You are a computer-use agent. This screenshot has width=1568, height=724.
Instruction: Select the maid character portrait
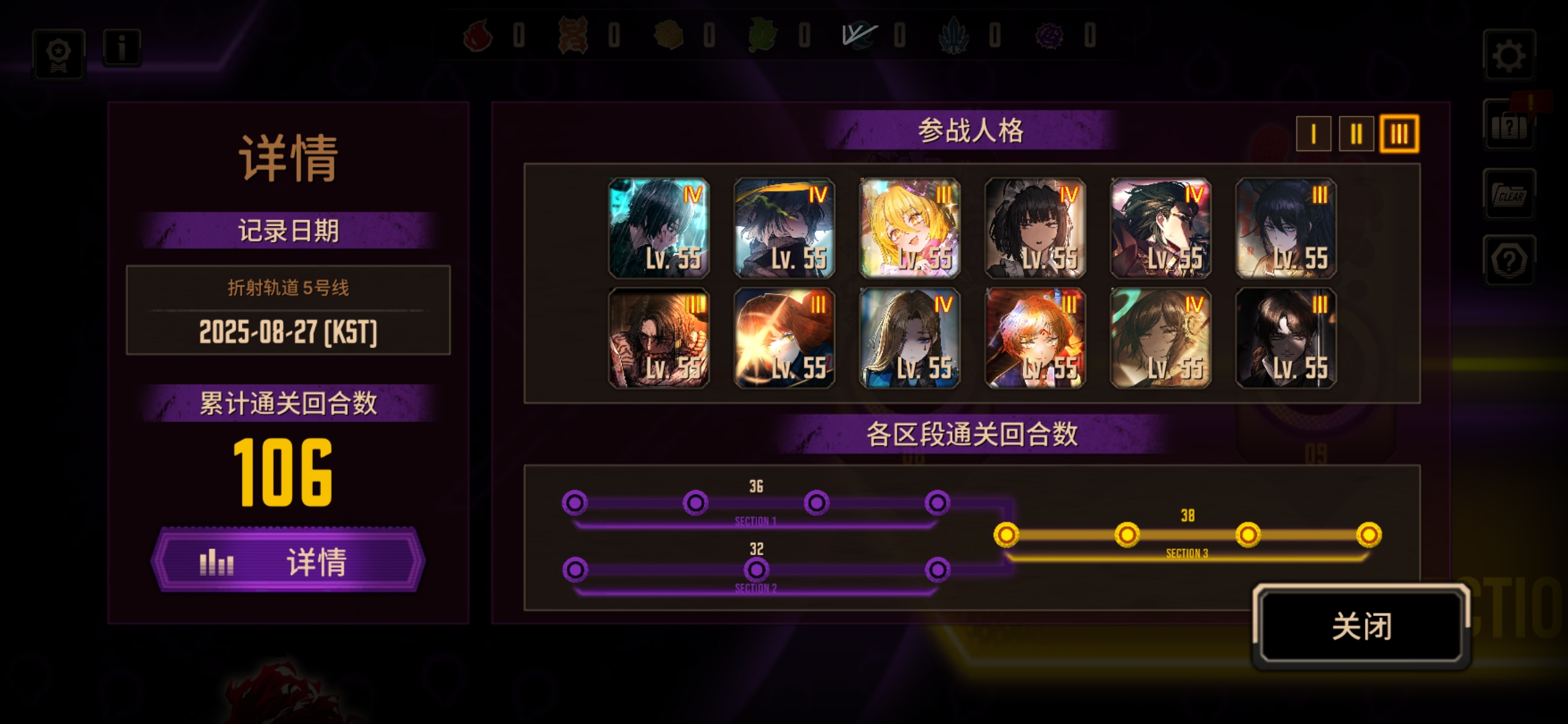[x=1035, y=229]
